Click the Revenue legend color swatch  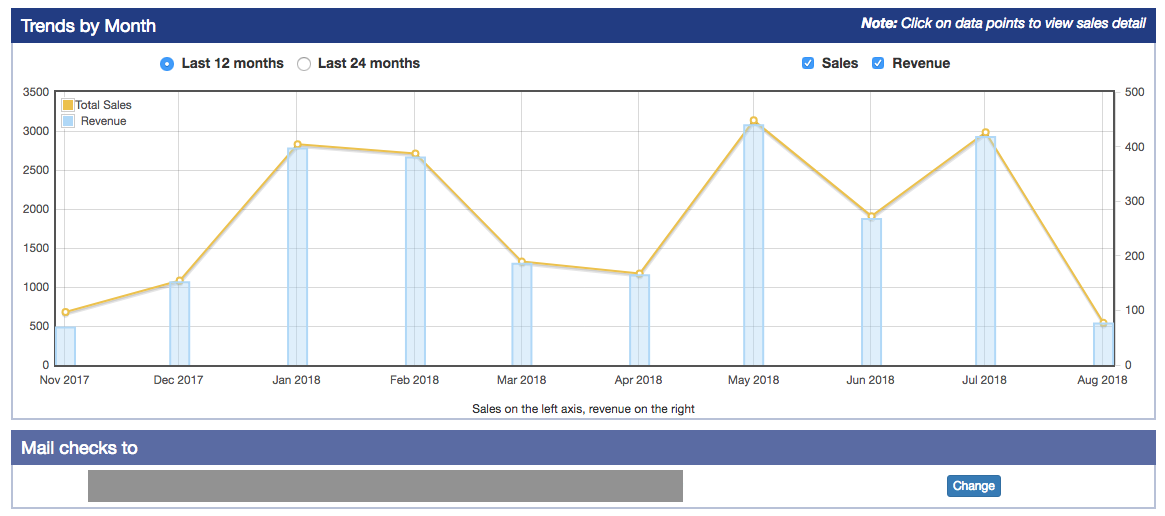pyautogui.click(x=68, y=121)
